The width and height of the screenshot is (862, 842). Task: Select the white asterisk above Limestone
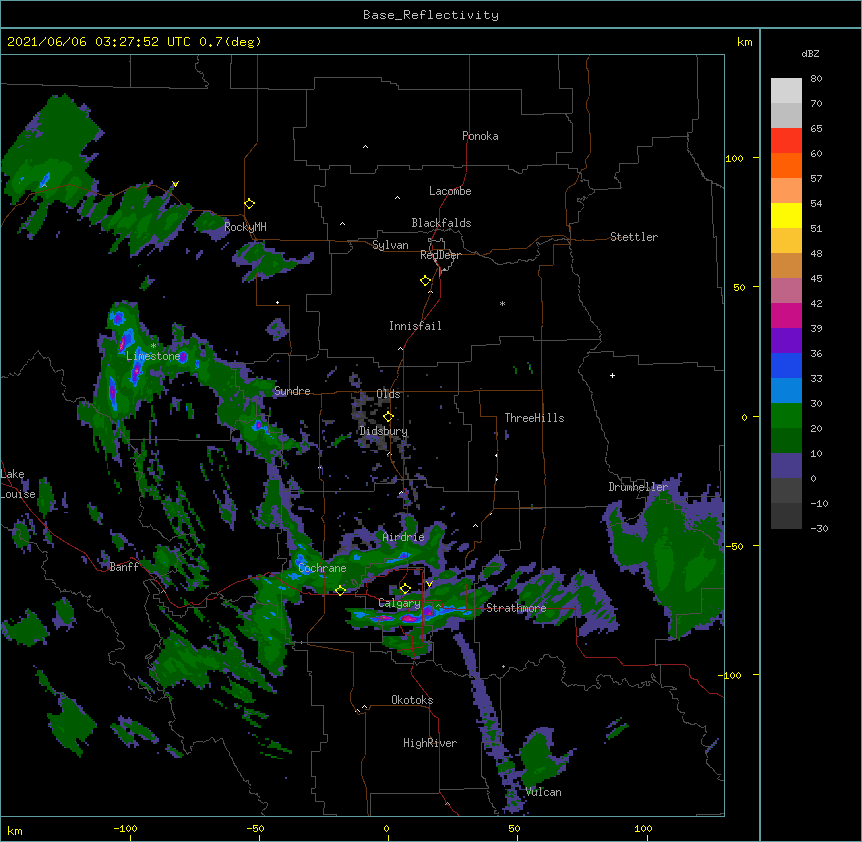tap(153, 346)
